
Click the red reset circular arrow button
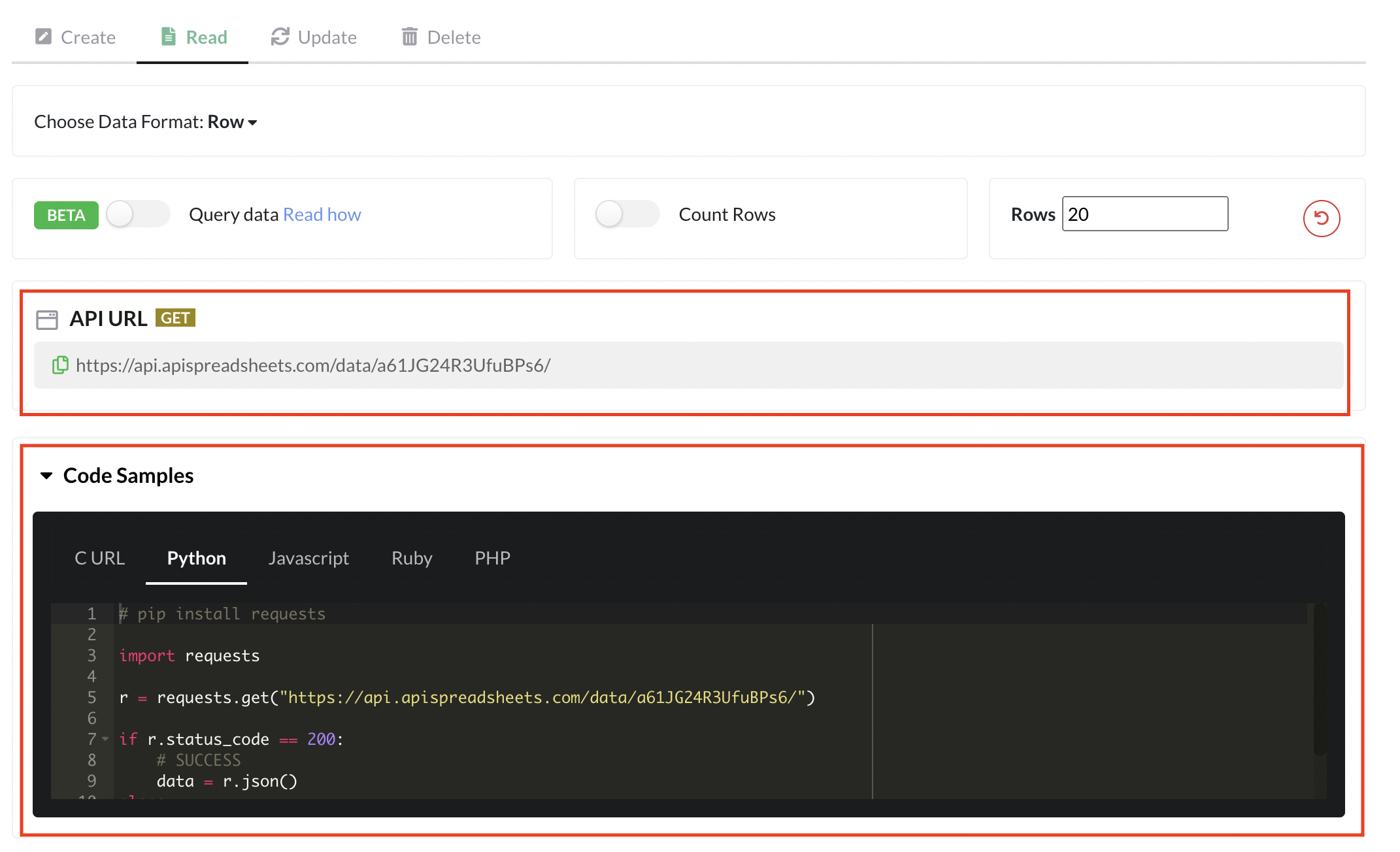(1322, 218)
